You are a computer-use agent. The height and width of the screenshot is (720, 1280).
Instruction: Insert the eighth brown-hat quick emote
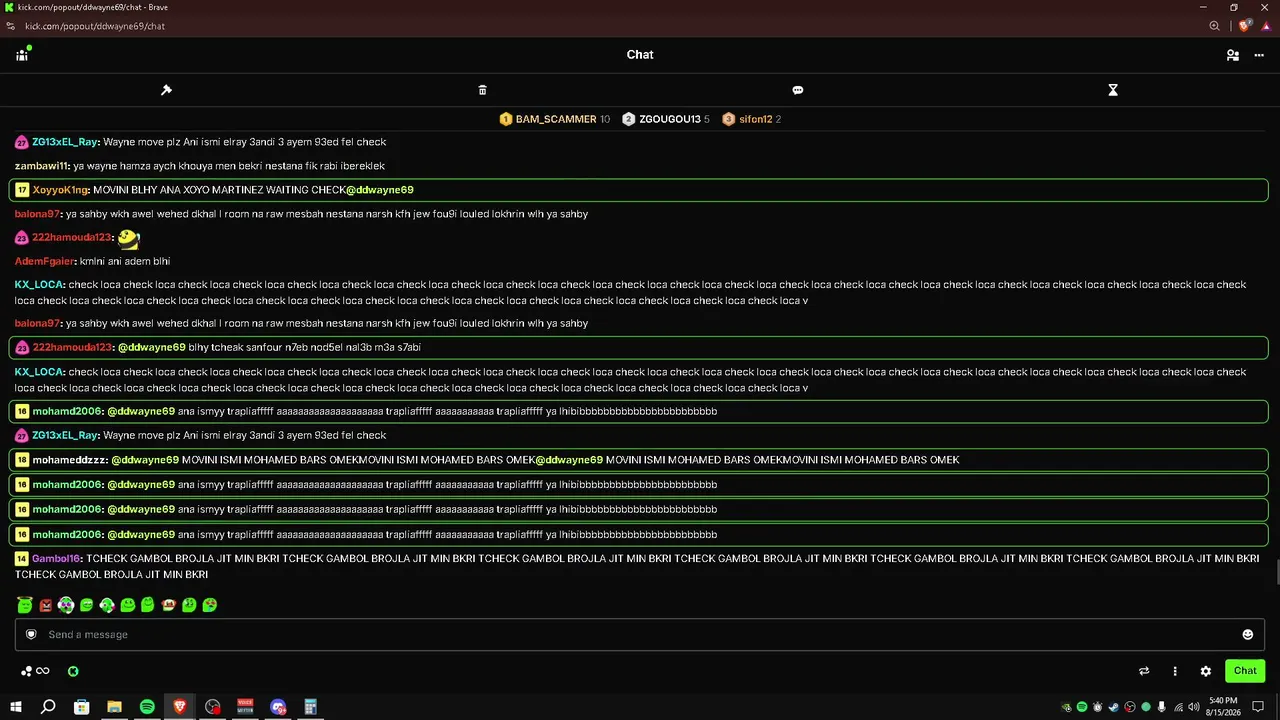168,605
